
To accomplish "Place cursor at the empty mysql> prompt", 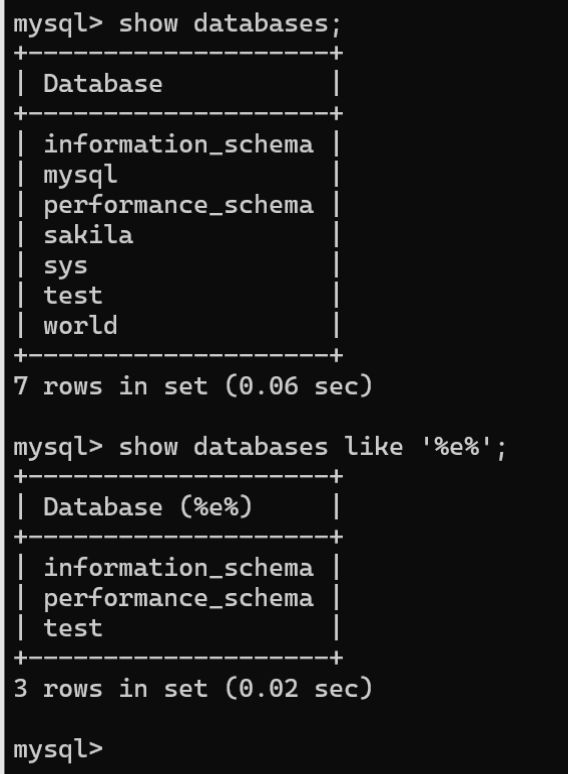I will tap(58, 749).
